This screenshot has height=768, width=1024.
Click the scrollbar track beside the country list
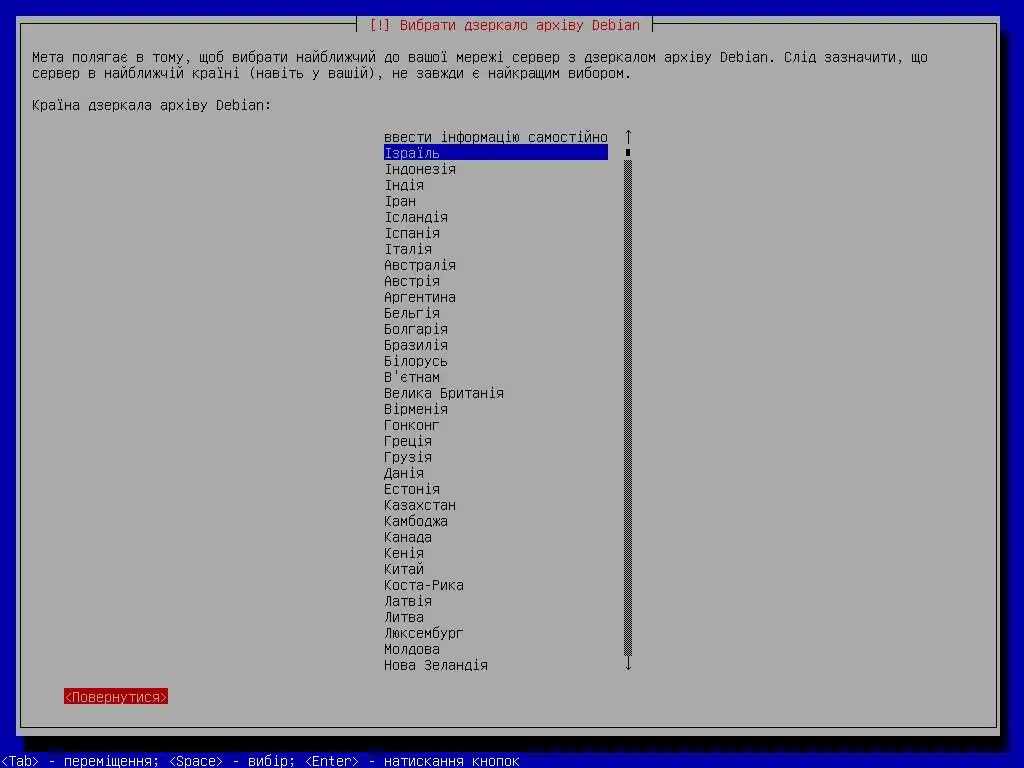[x=628, y=408]
